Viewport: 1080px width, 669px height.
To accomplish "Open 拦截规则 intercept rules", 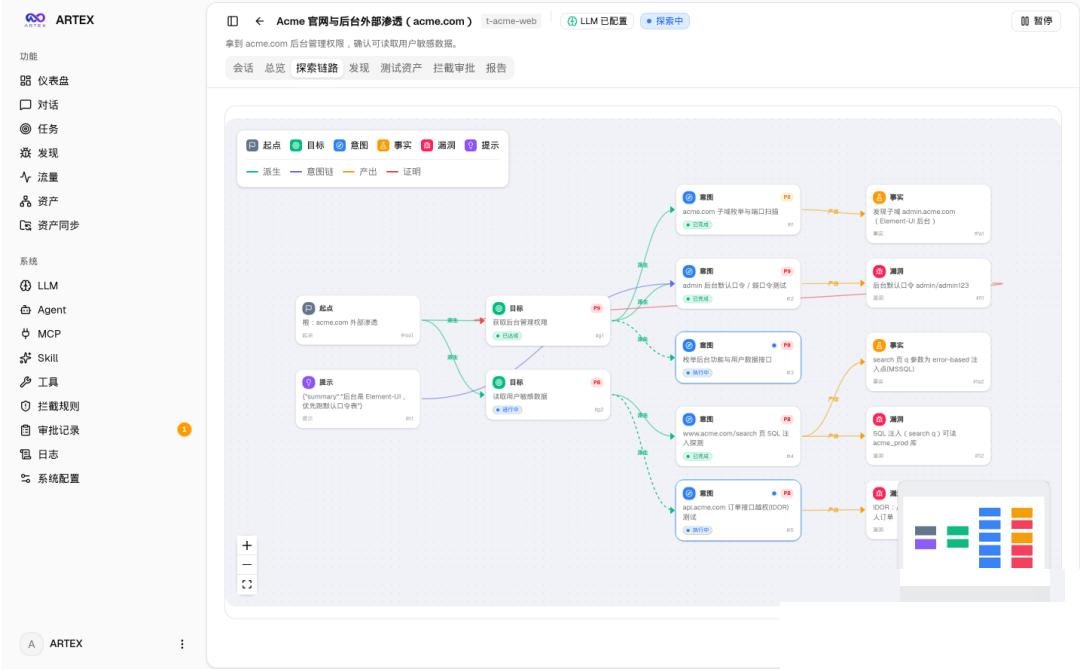I will [x=50, y=406].
